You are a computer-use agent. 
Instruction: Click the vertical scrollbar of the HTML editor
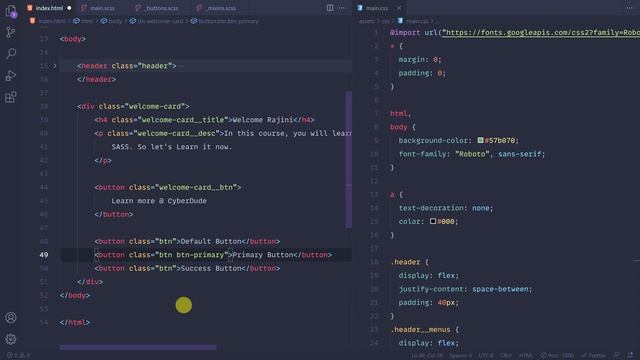click(x=349, y=159)
